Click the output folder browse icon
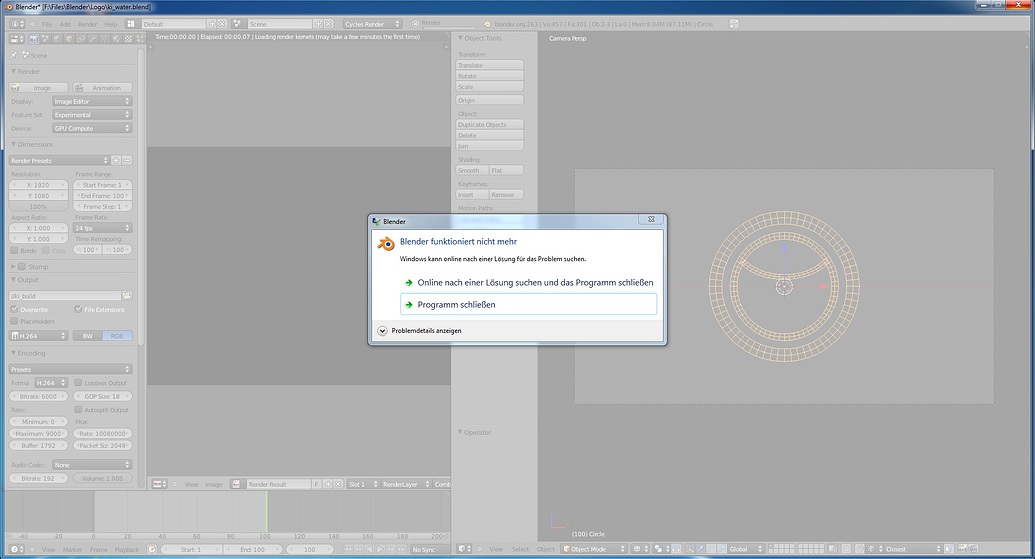The width and height of the screenshot is (1035, 559). pyautogui.click(x=127, y=296)
